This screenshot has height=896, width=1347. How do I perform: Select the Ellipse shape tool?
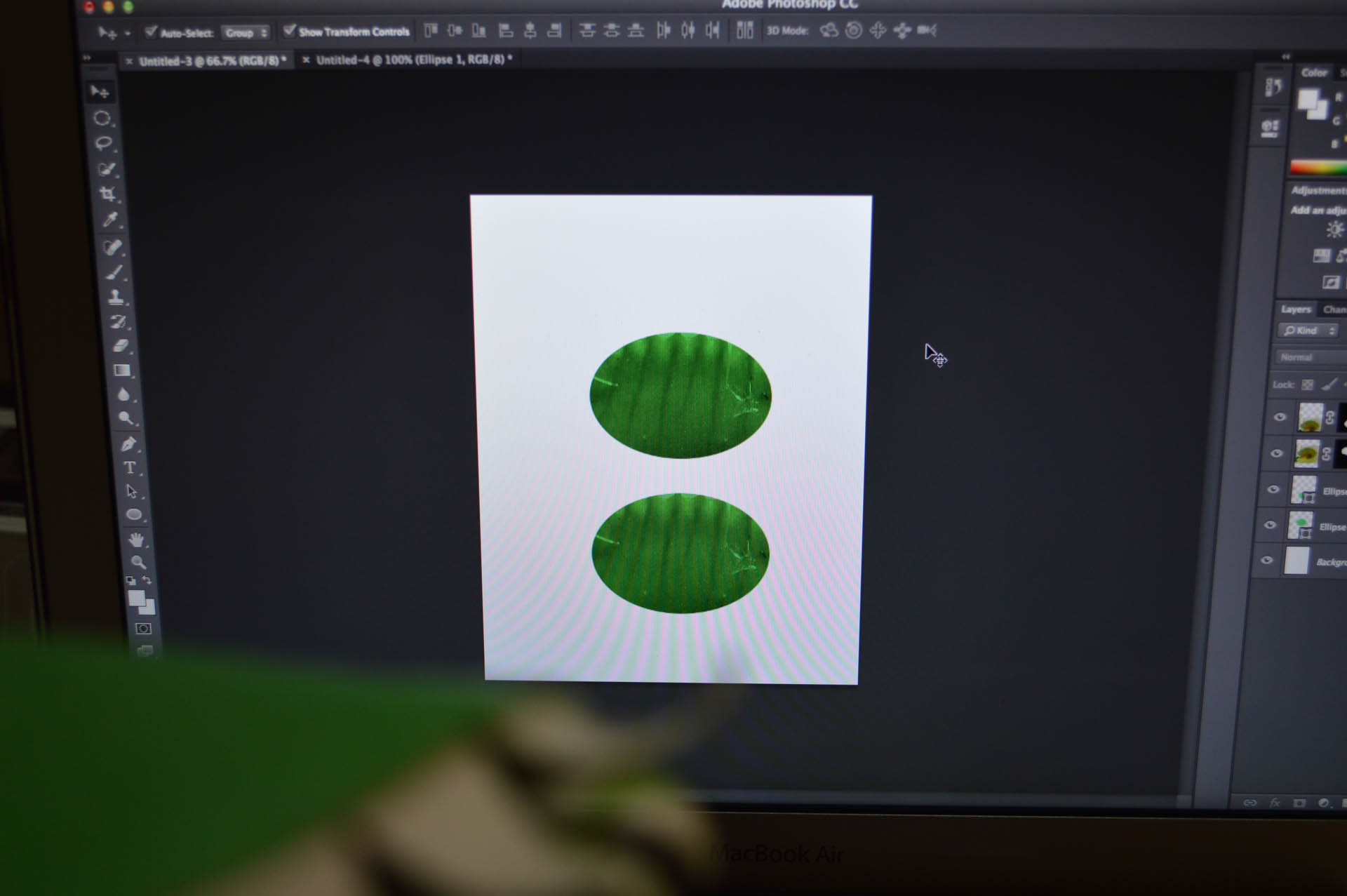pos(134,515)
